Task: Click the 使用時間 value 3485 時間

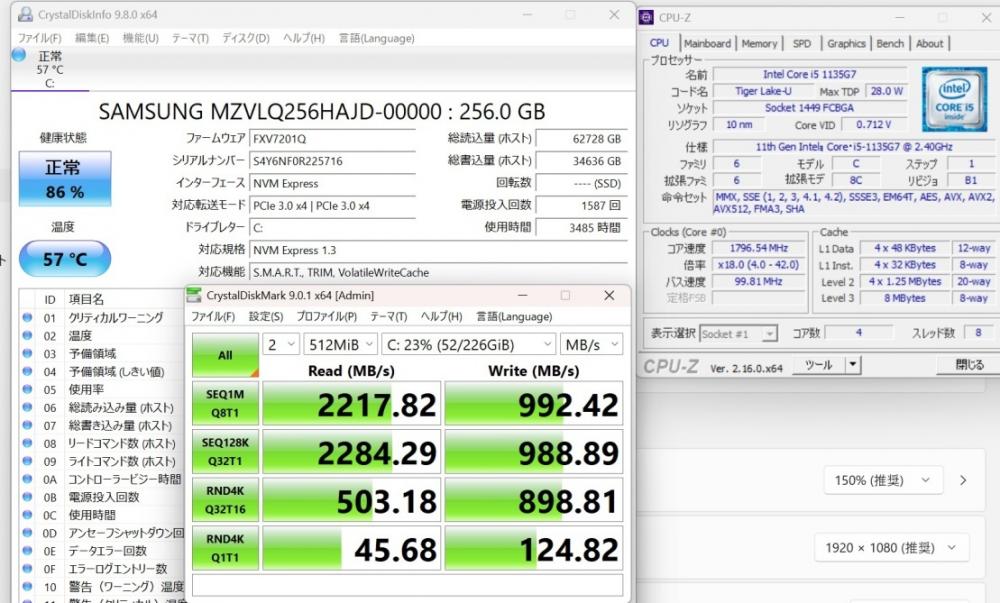Action: pyautogui.click(x=581, y=228)
